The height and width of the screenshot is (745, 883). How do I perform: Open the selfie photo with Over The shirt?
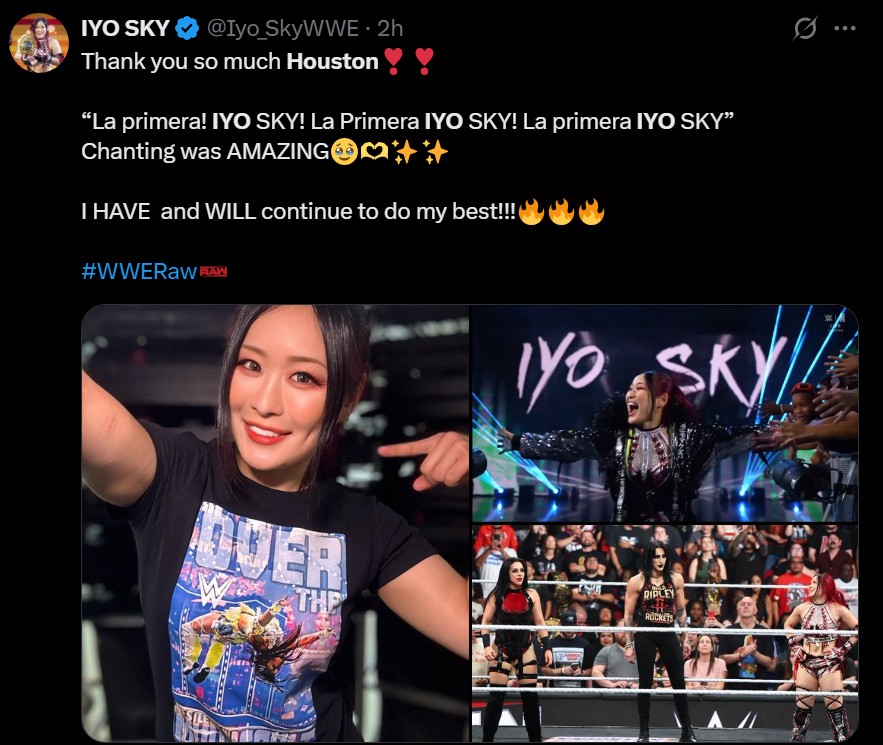click(x=275, y=523)
